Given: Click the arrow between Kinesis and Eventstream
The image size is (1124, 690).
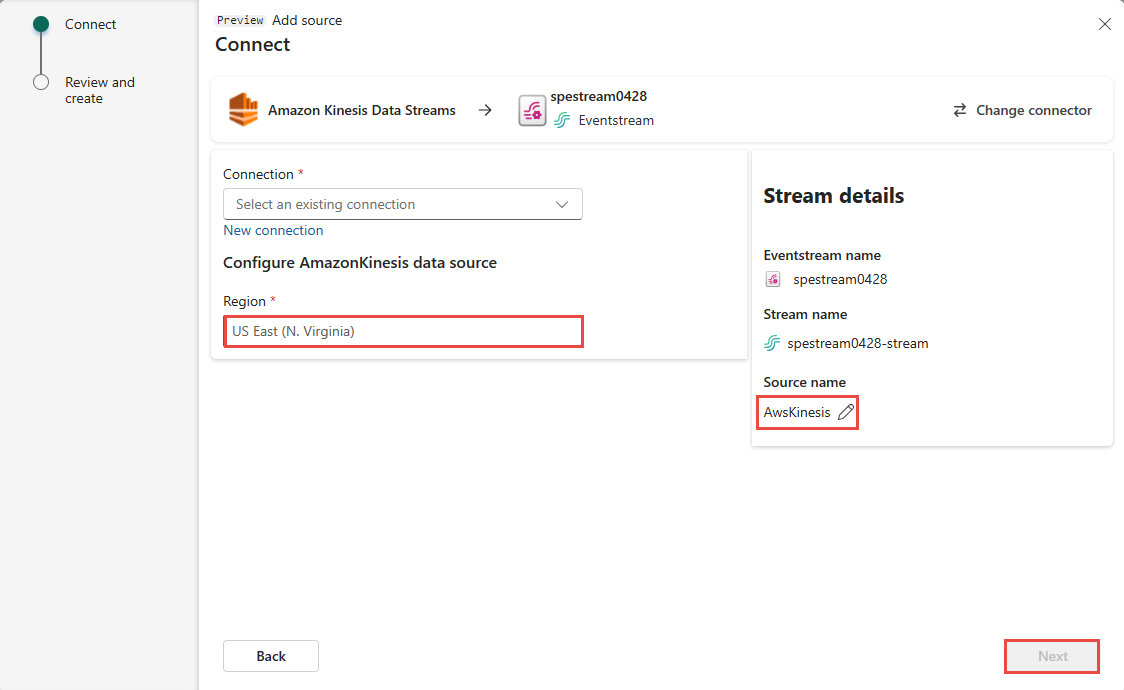Looking at the screenshot, I should 485,110.
